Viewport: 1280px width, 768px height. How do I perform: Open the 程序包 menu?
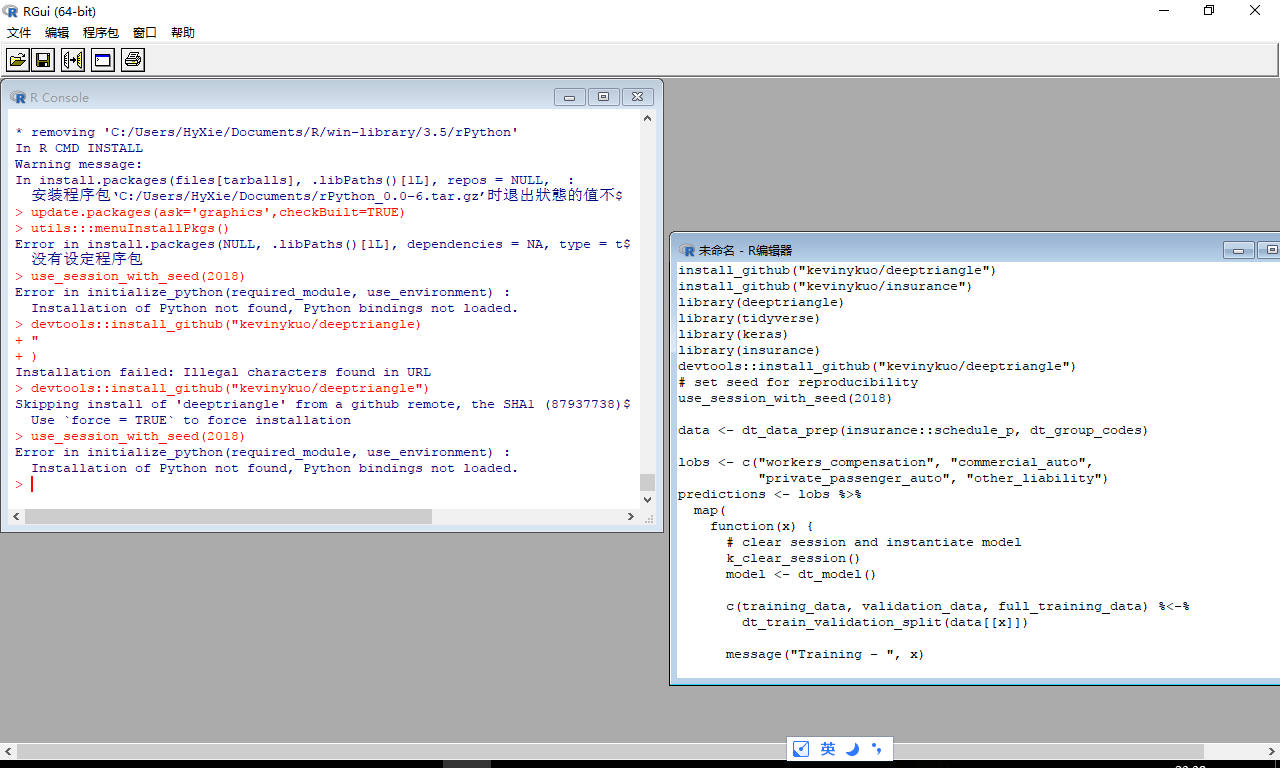pos(101,33)
